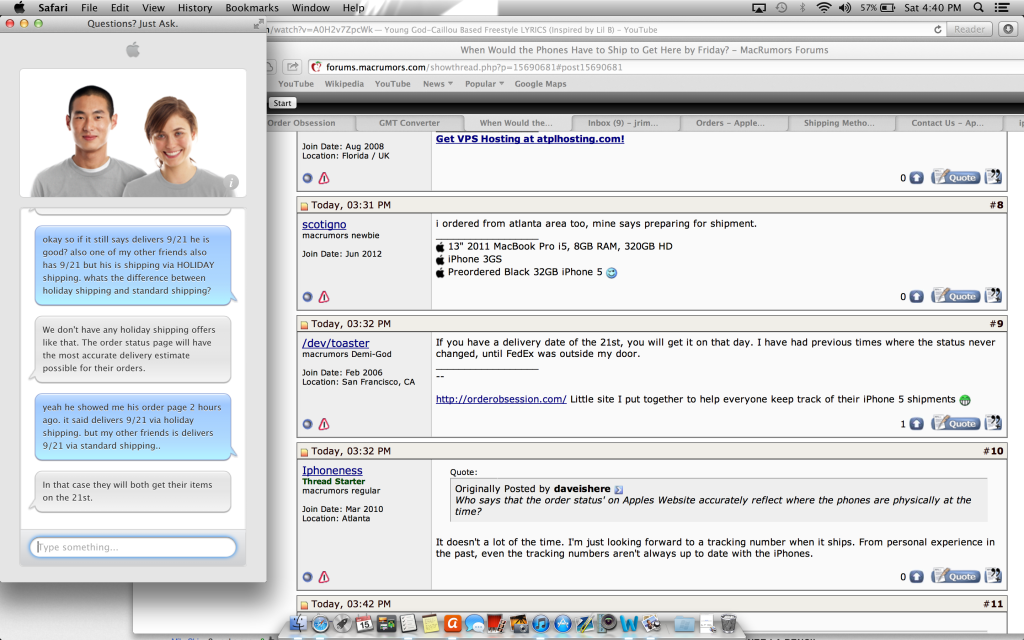Open Spotlight search magnifier
The height and width of the screenshot is (640, 1024).
[978, 8]
